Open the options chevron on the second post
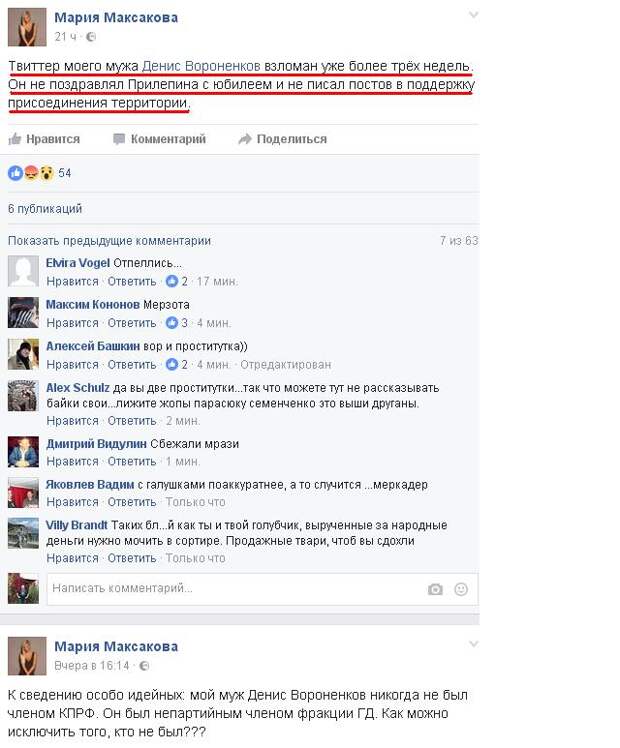This screenshot has width=620, height=748. 473,644
